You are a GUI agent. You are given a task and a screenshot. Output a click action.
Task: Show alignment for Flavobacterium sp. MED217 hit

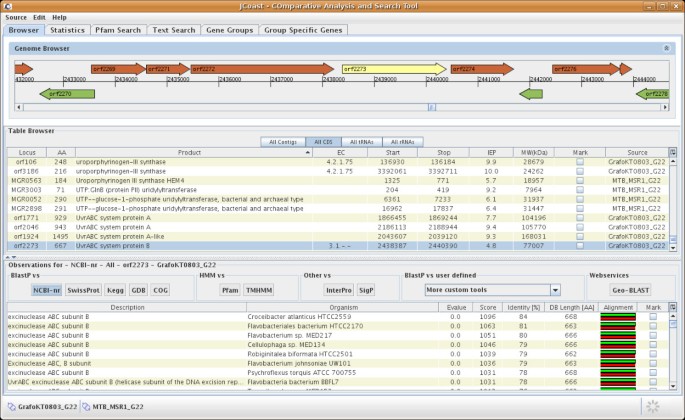[x=618, y=336]
